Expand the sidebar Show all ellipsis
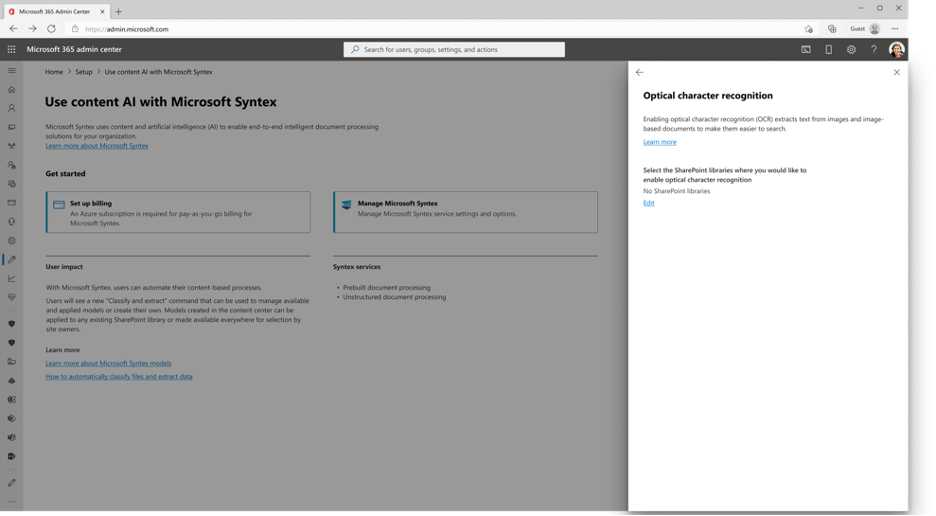This screenshot has height=516, width=936. 12,501
